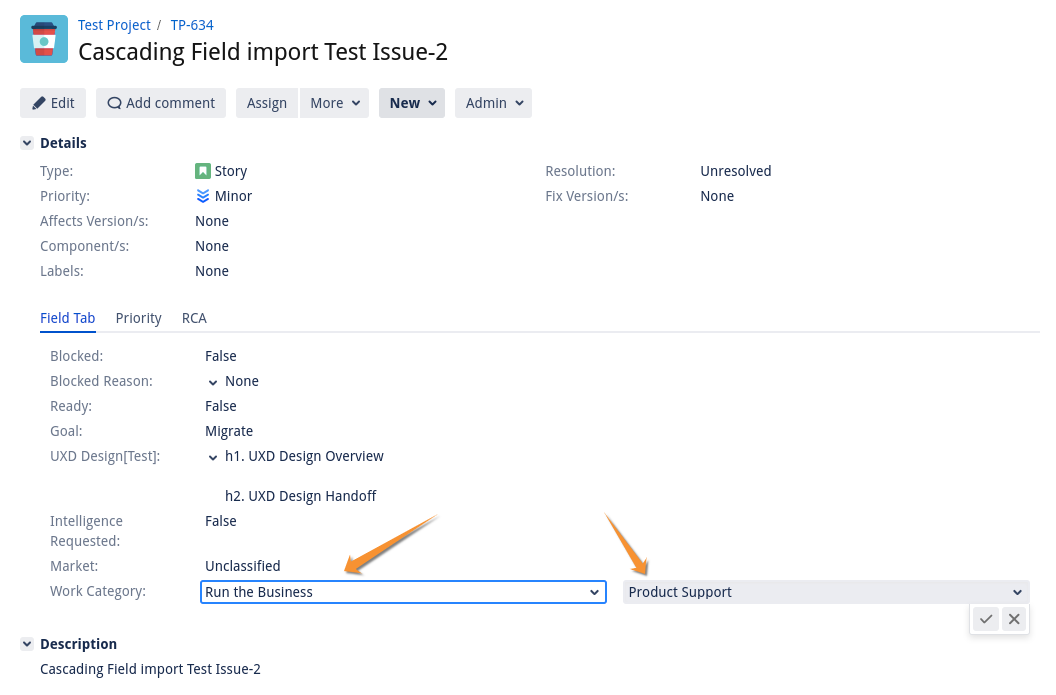Open the Test Project breadcrumb link
The image size is (1056, 695).
[x=114, y=25]
